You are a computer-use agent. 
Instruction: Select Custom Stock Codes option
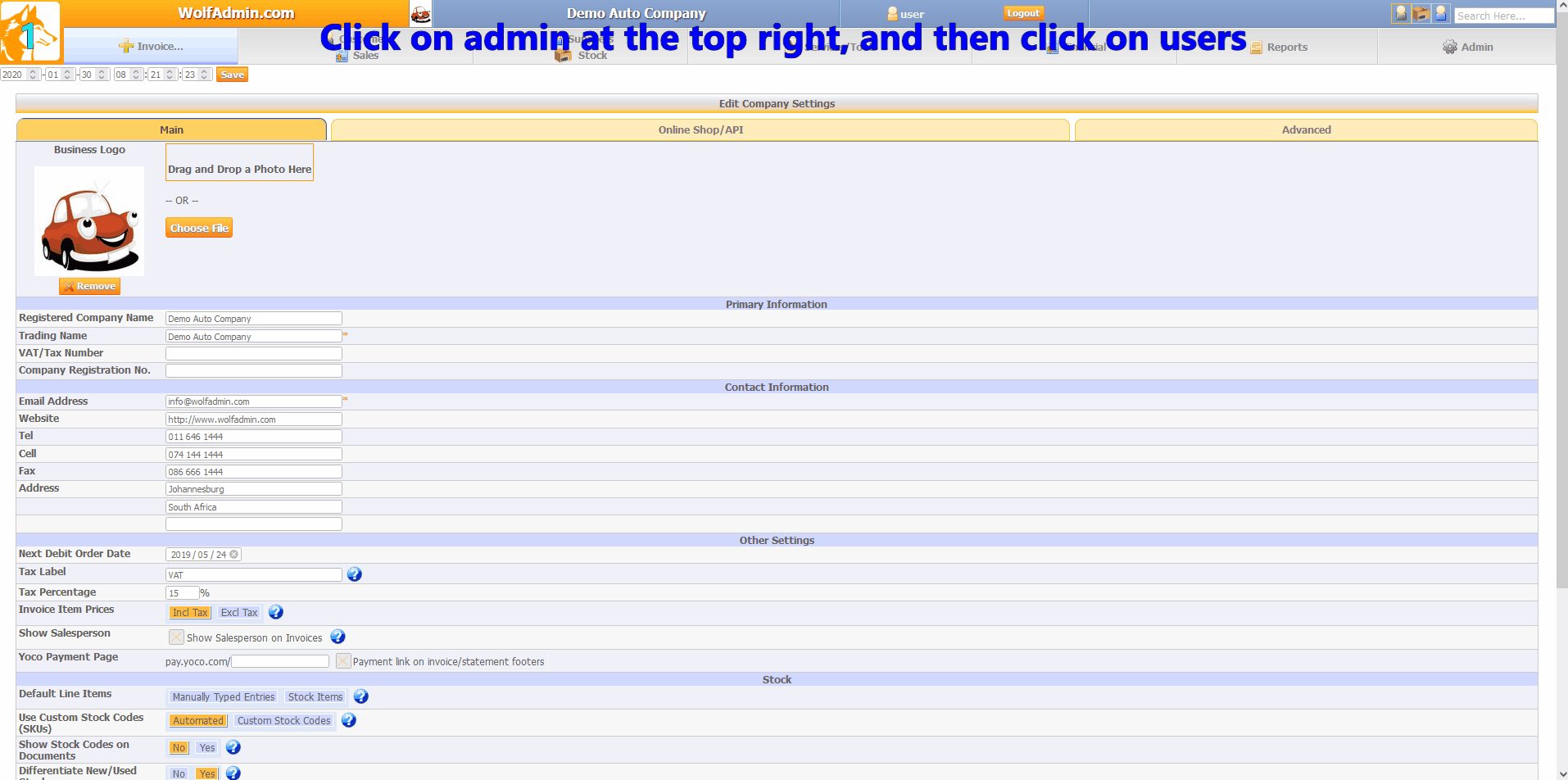click(284, 720)
